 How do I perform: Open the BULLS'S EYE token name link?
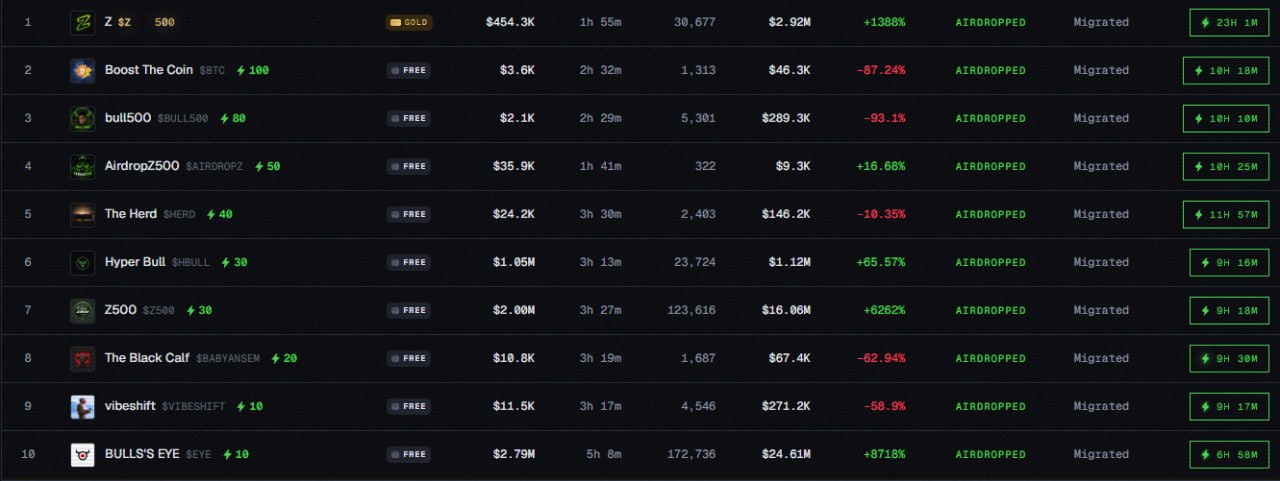click(x=142, y=454)
